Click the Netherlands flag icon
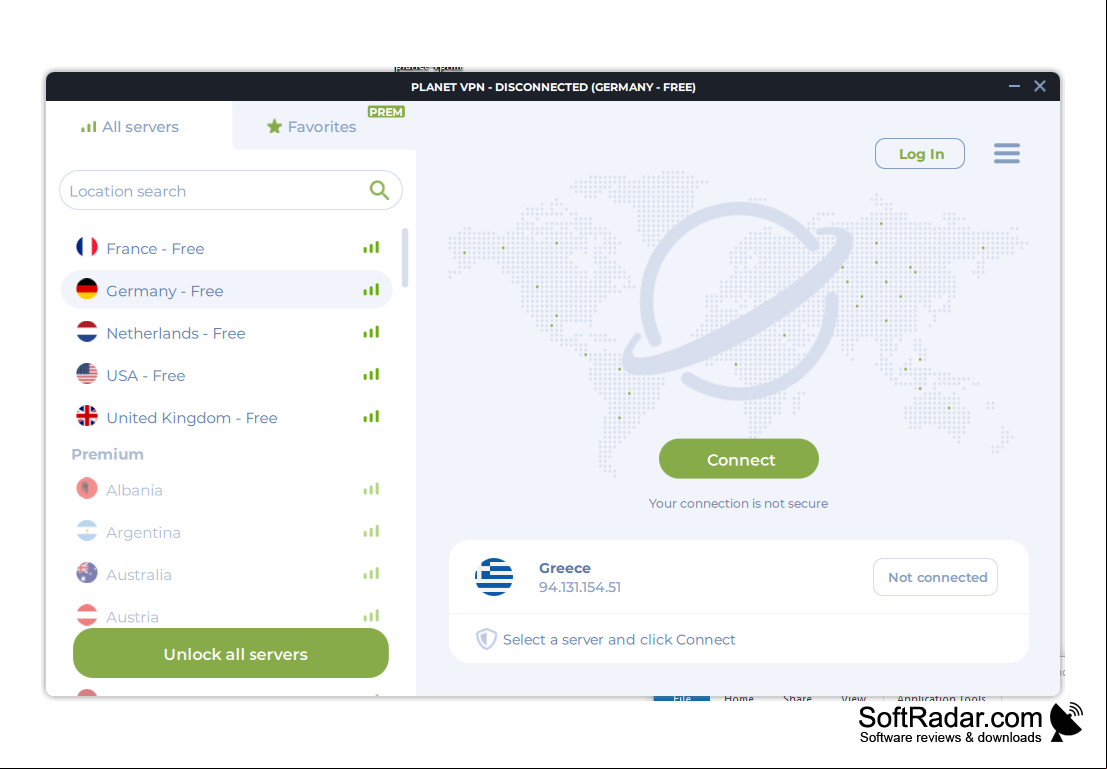The image size is (1107, 769). (x=87, y=331)
